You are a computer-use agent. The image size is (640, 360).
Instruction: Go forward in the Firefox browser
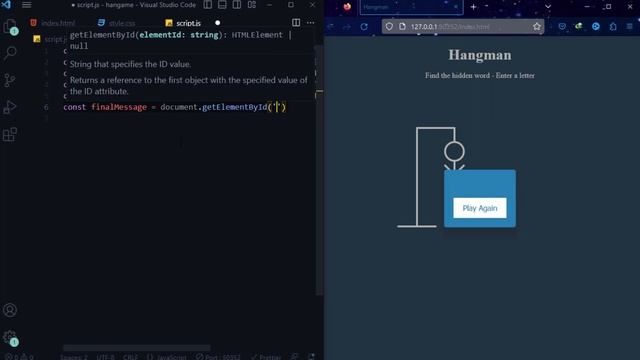point(347,27)
